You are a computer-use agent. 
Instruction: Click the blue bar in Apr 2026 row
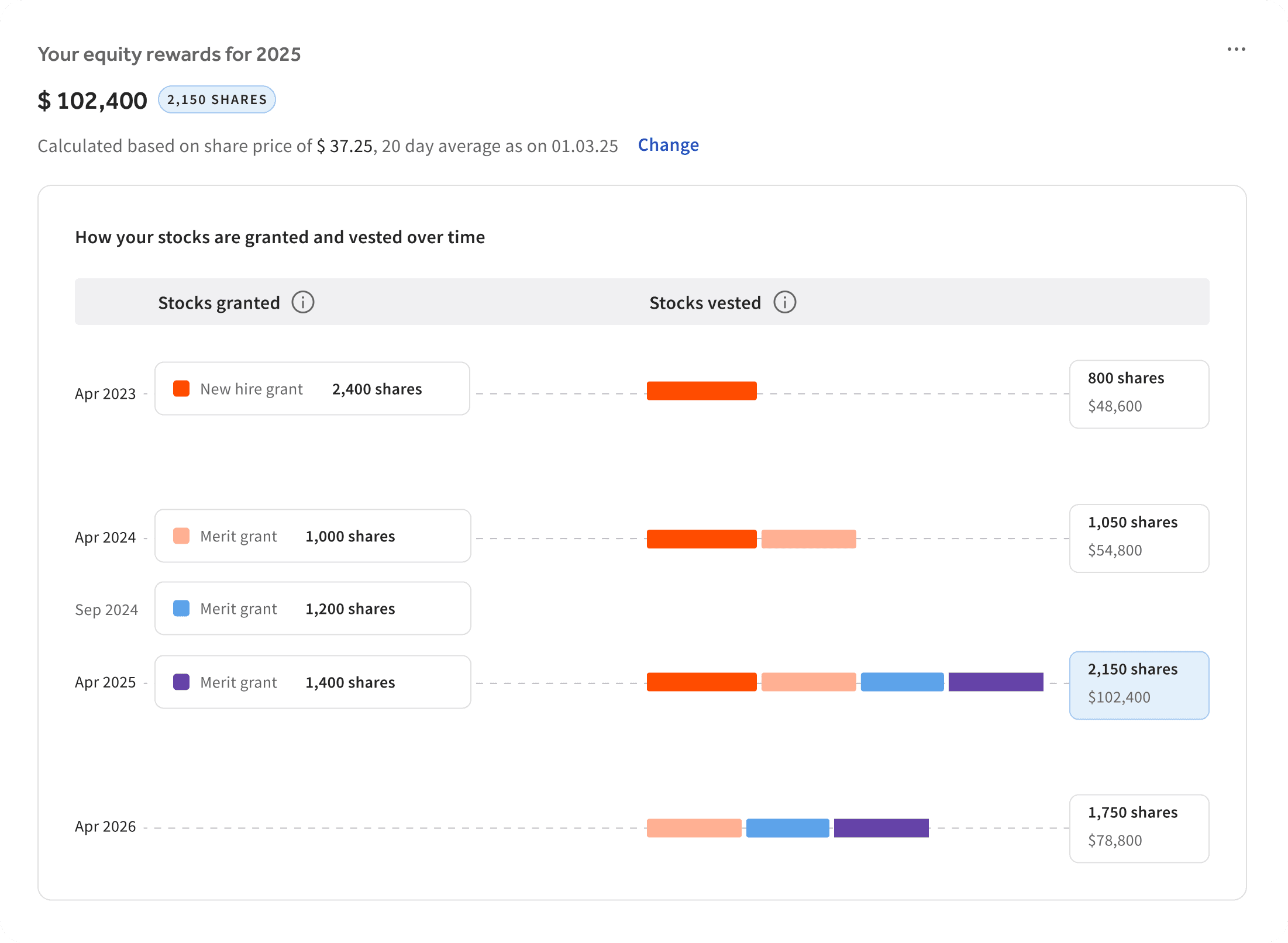point(787,828)
